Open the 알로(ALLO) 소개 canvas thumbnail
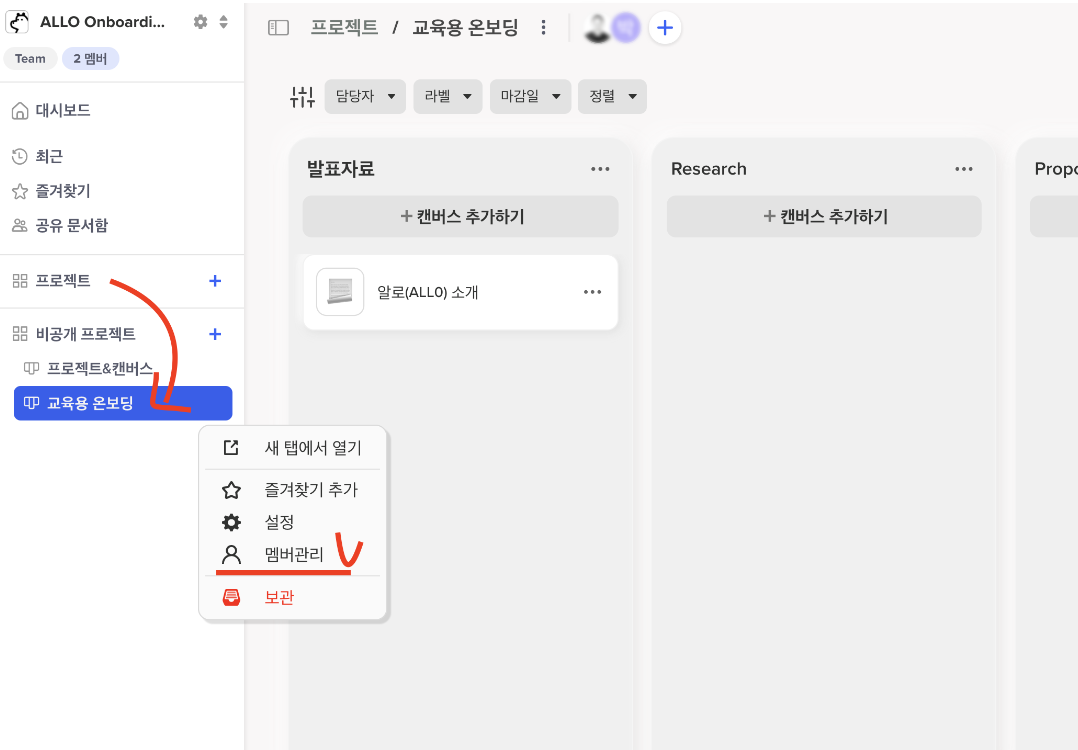The height and width of the screenshot is (750, 1078). (x=340, y=292)
